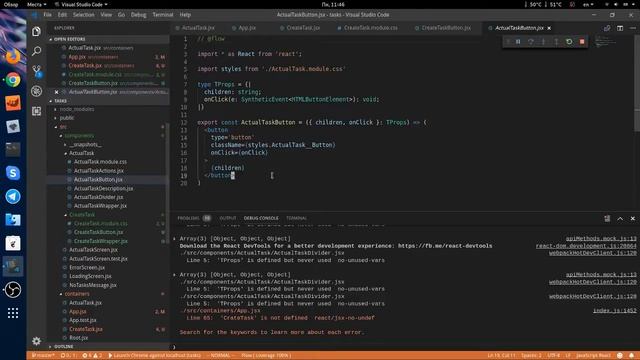
Task: Open the Extensions view in activity bar
Action: coord(36,111)
